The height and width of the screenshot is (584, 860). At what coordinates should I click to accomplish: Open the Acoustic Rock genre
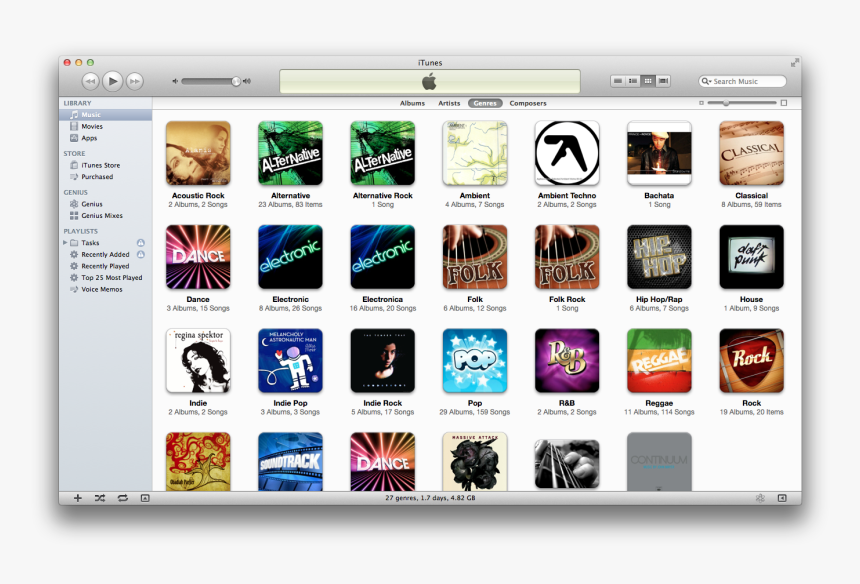click(198, 153)
